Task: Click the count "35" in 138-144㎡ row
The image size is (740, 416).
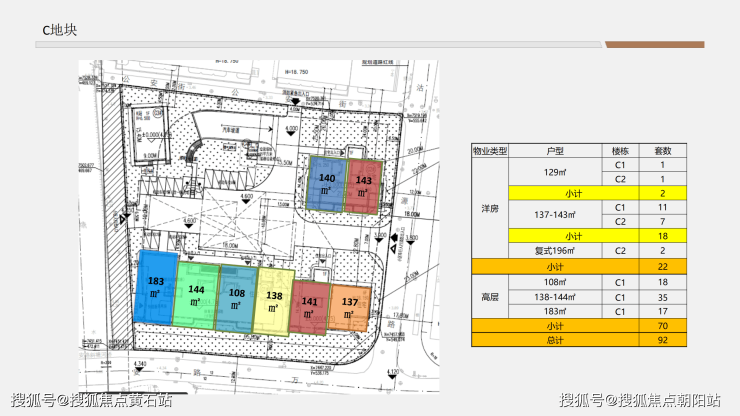Action: pos(663,297)
